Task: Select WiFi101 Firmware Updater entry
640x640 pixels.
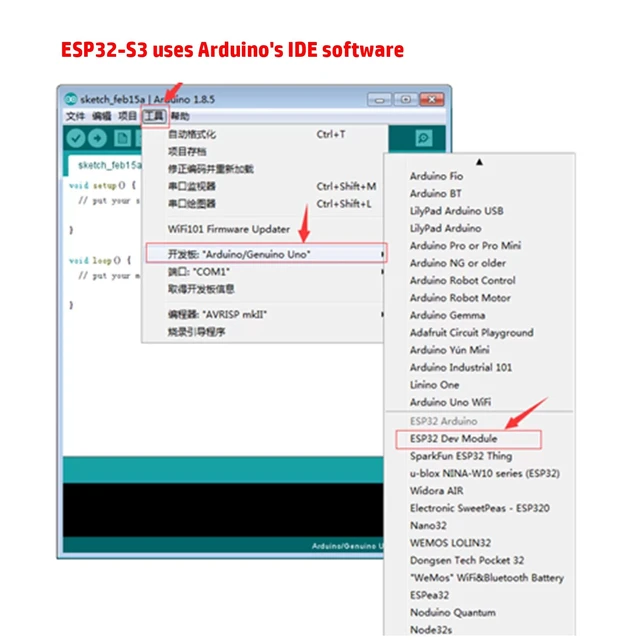Action: point(263,229)
